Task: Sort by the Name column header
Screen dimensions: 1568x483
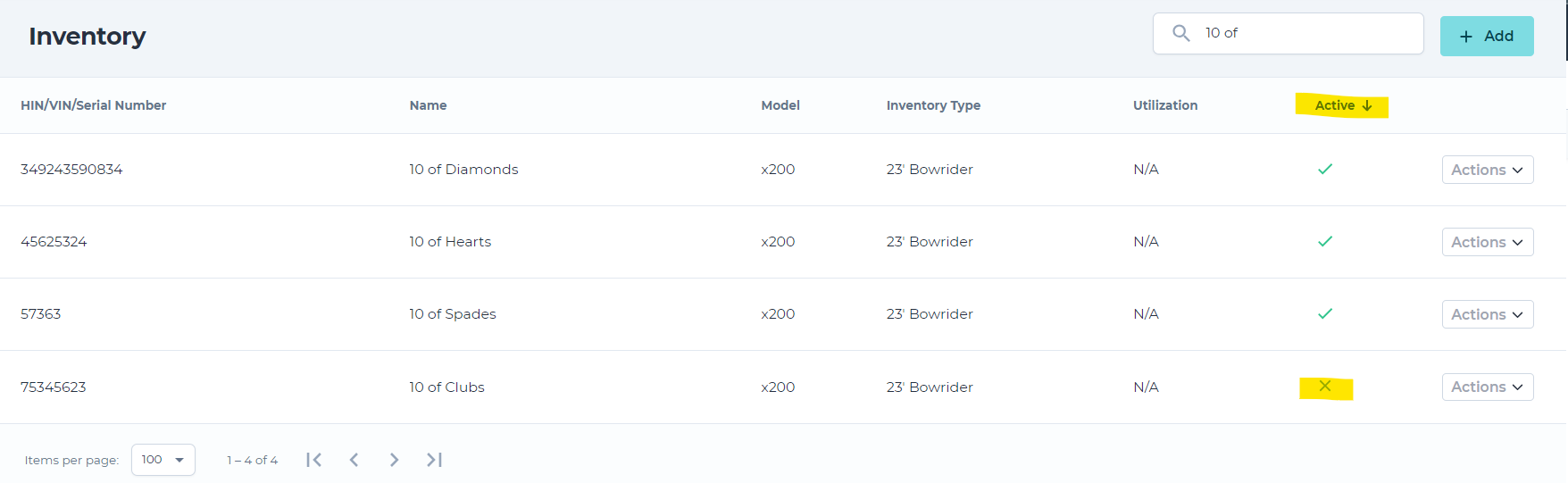Action: tap(428, 105)
